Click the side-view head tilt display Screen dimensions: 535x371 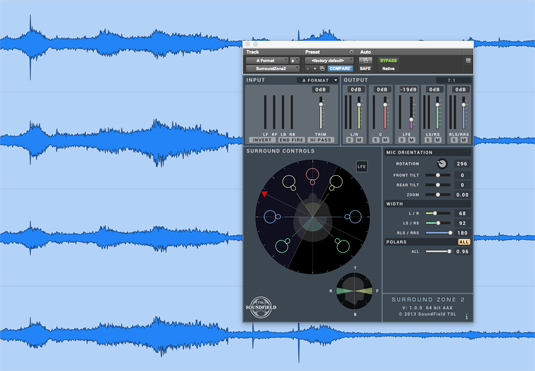[x=354, y=291]
